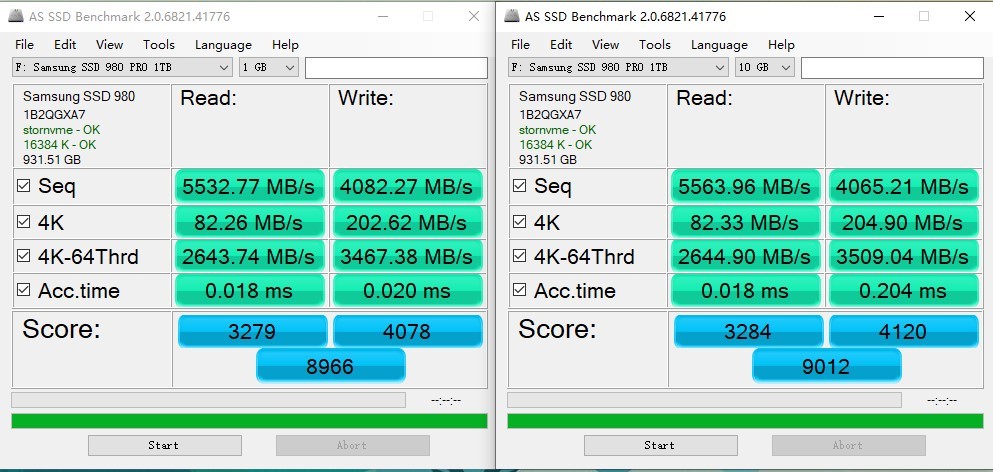This screenshot has height=472, width=993.
Task: Toggle 4K-64Thrd checkbox in the right window
Action: [x=519, y=256]
